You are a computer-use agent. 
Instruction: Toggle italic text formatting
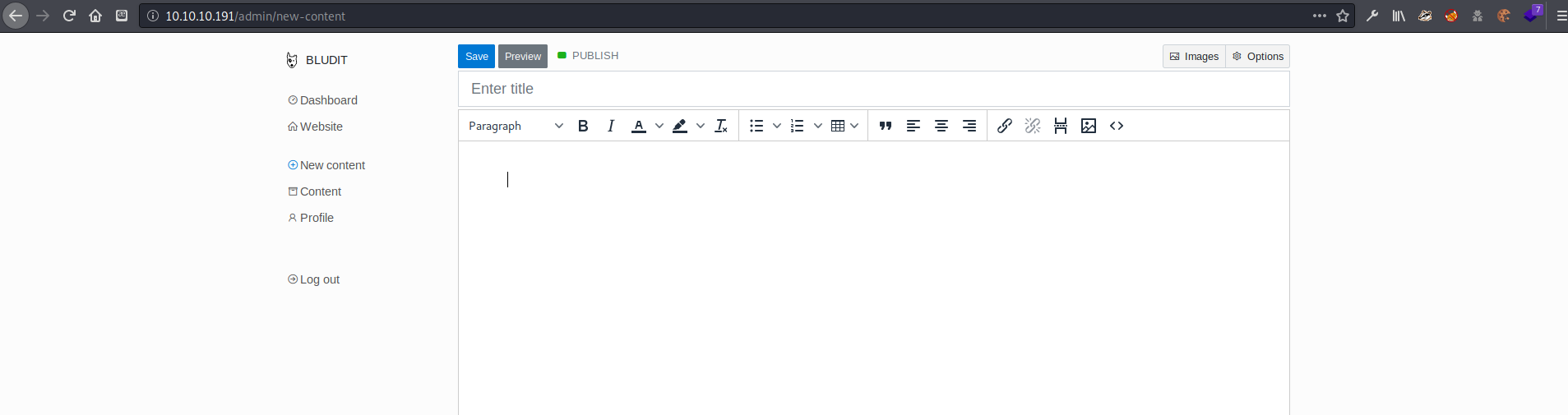tap(611, 126)
